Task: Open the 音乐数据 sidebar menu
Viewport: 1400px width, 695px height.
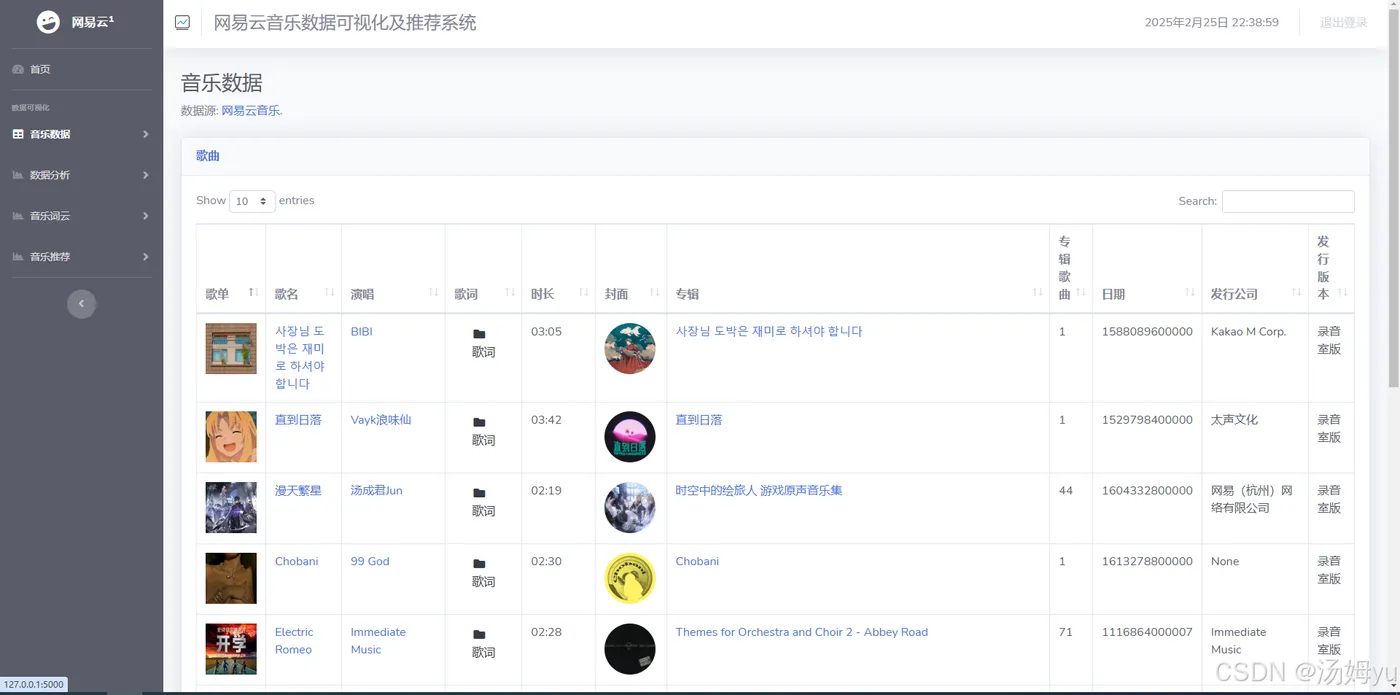Action: tap(81, 134)
